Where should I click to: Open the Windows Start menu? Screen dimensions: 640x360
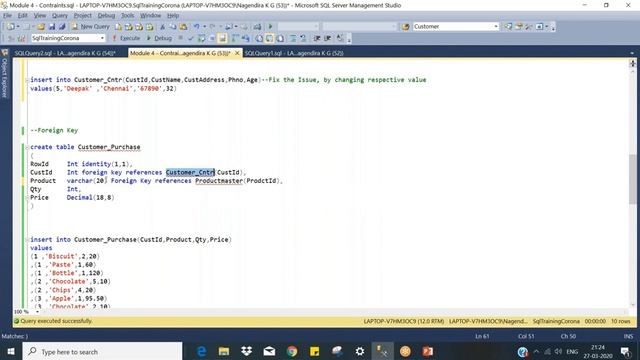(x=11, y=351)
